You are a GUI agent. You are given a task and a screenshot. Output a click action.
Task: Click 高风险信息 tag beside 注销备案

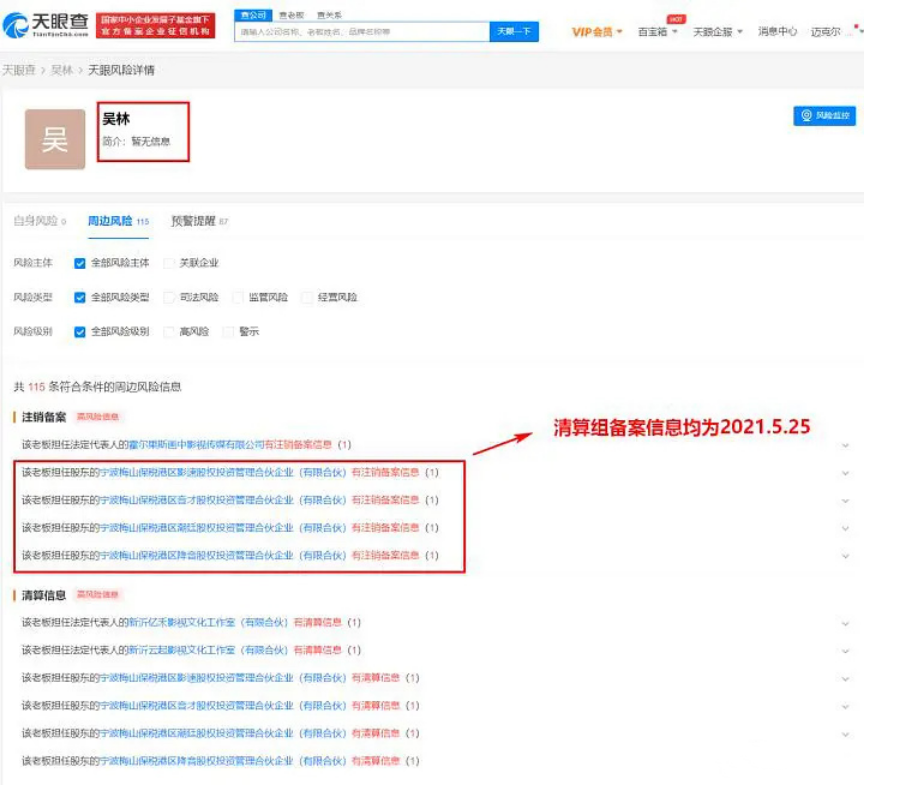[98, 417]
